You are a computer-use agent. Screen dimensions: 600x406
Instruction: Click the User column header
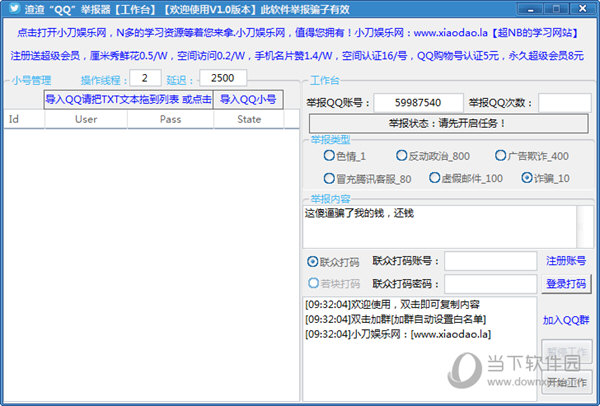(x=86, y=119)
